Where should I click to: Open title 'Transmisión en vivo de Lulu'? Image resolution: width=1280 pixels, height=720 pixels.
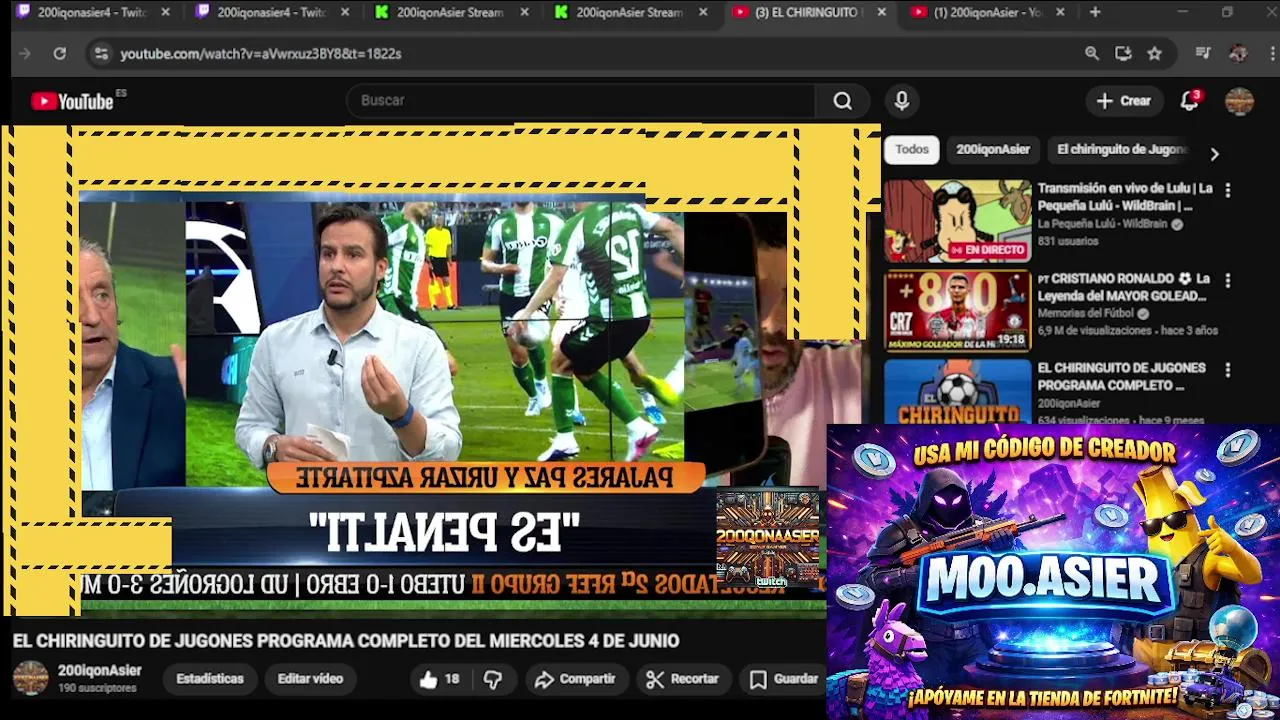(1125, 197)
